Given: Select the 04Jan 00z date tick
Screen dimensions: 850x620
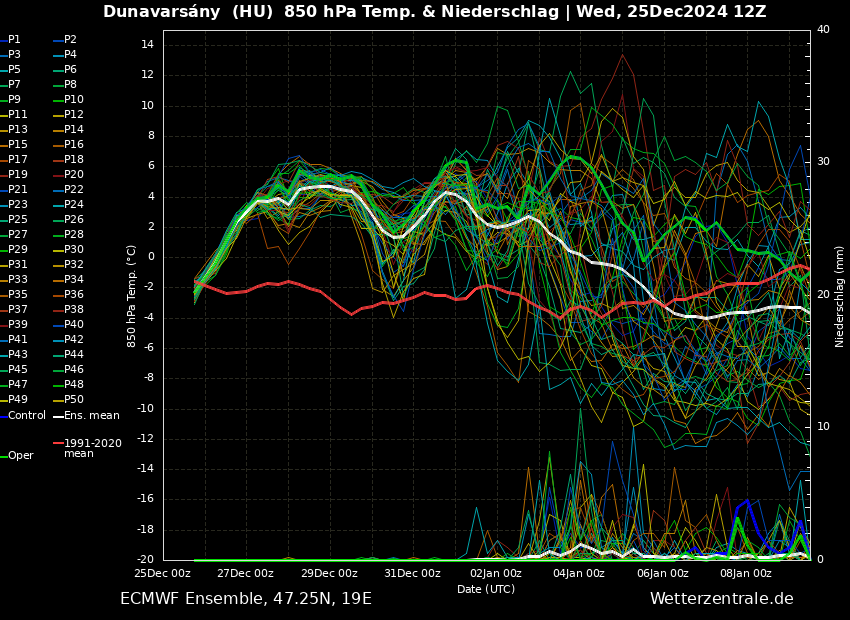Looking at the screenshot, I should pyautogui.click(x=579, y=574).
